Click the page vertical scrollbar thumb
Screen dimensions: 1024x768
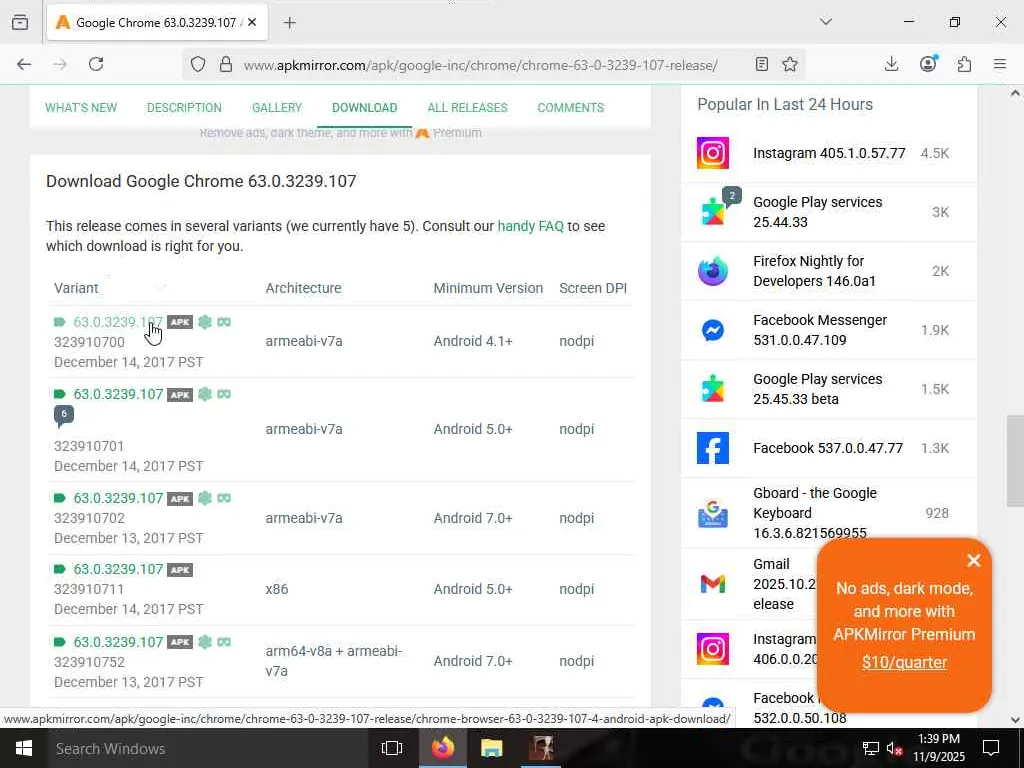click(x=1015, y=460)
